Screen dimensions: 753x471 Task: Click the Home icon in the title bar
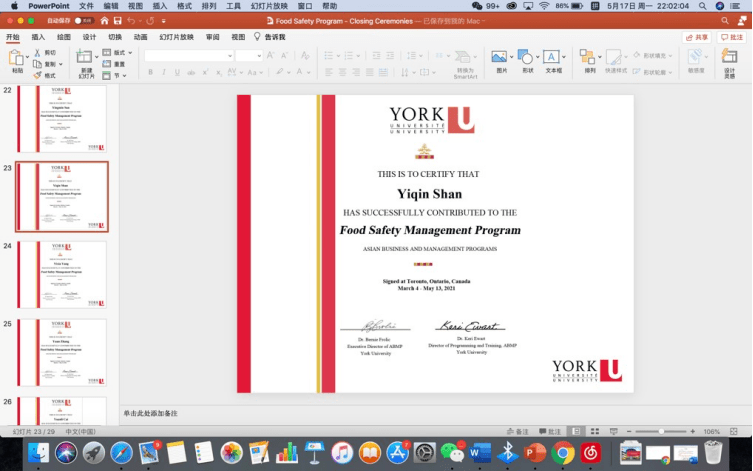(x=104, y=20)
